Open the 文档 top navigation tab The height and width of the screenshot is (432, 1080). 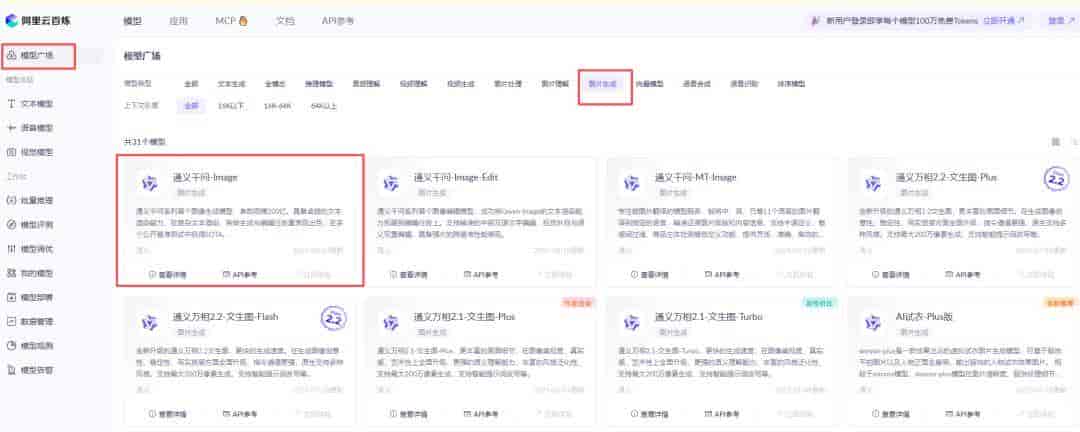pos(285,21)
